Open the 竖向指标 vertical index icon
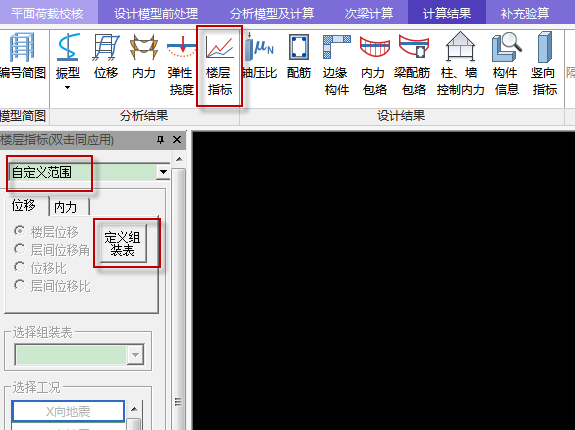 [x=545, y=64]
